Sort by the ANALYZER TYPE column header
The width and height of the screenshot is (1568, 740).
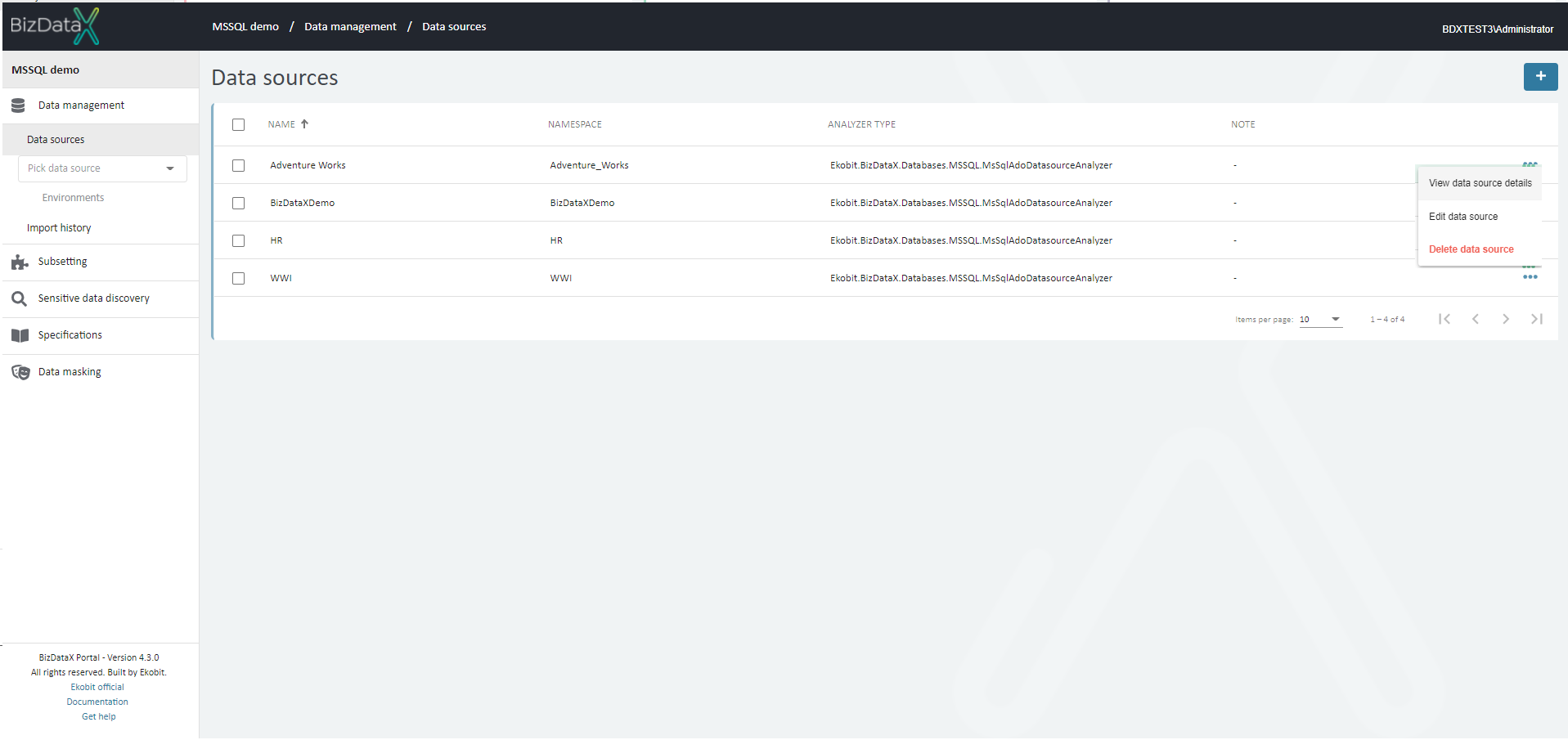(x=861, y=124)
